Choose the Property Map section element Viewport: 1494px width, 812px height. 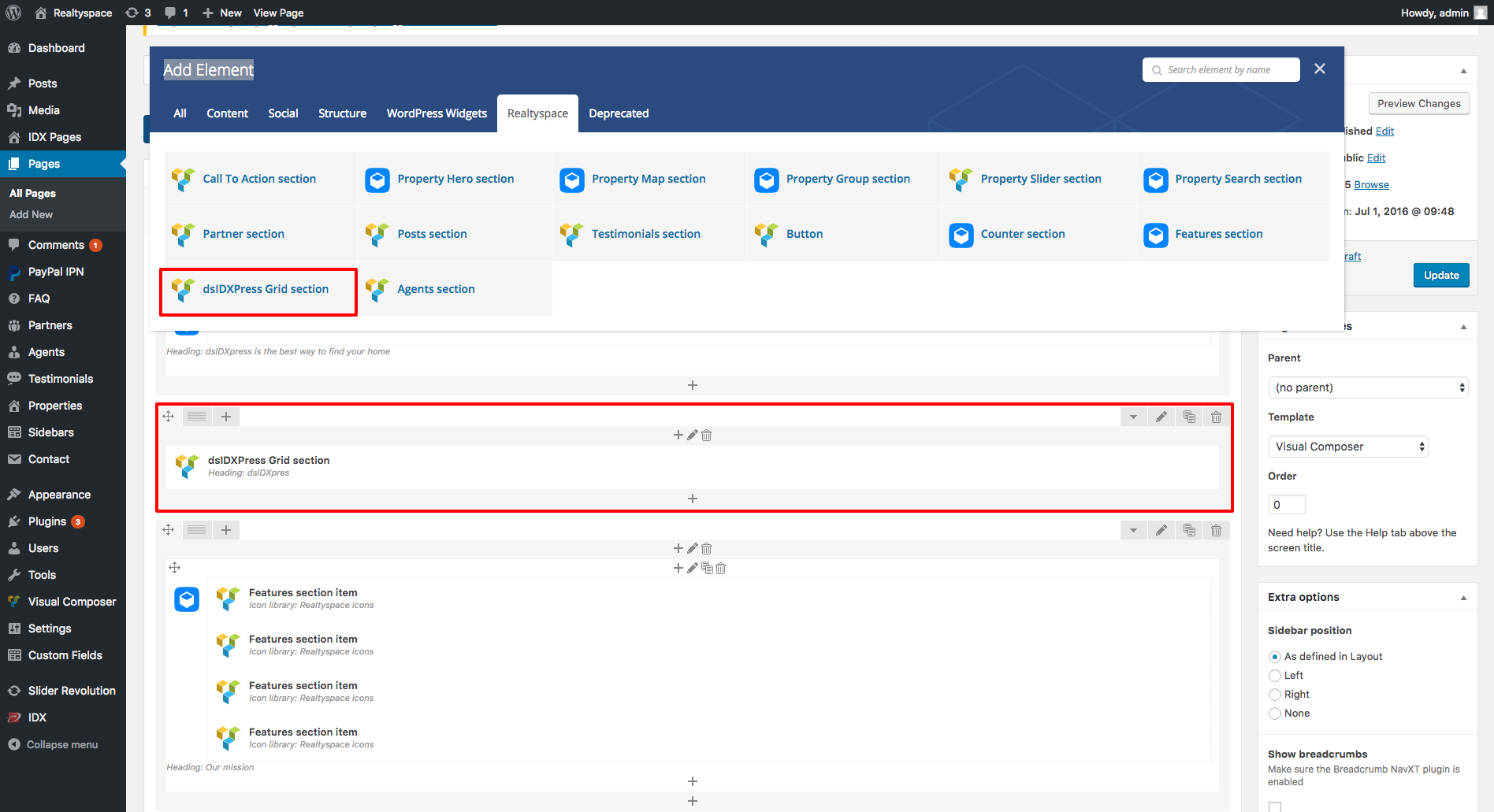point(649,179)
